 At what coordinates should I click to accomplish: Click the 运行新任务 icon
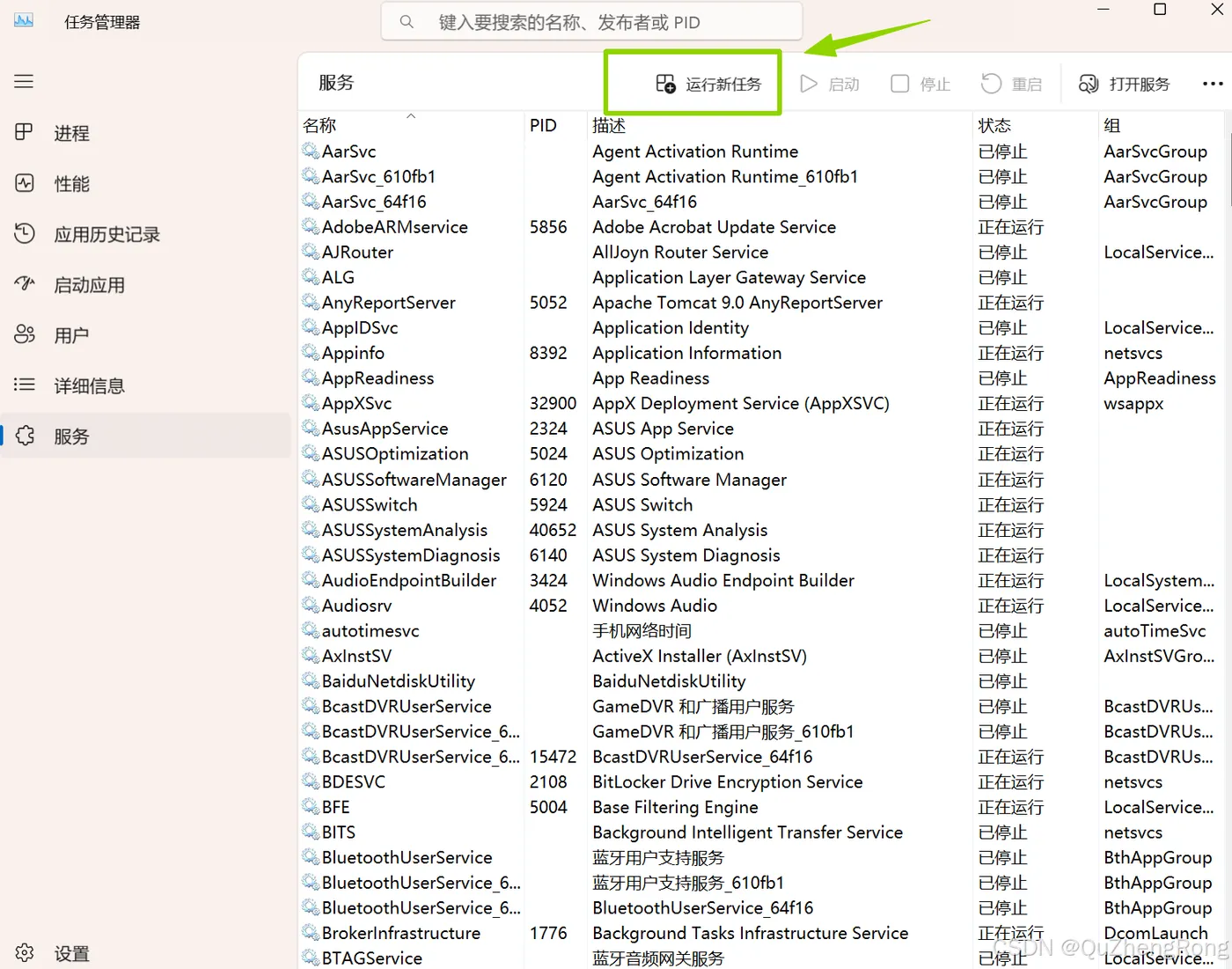point(665,84)
